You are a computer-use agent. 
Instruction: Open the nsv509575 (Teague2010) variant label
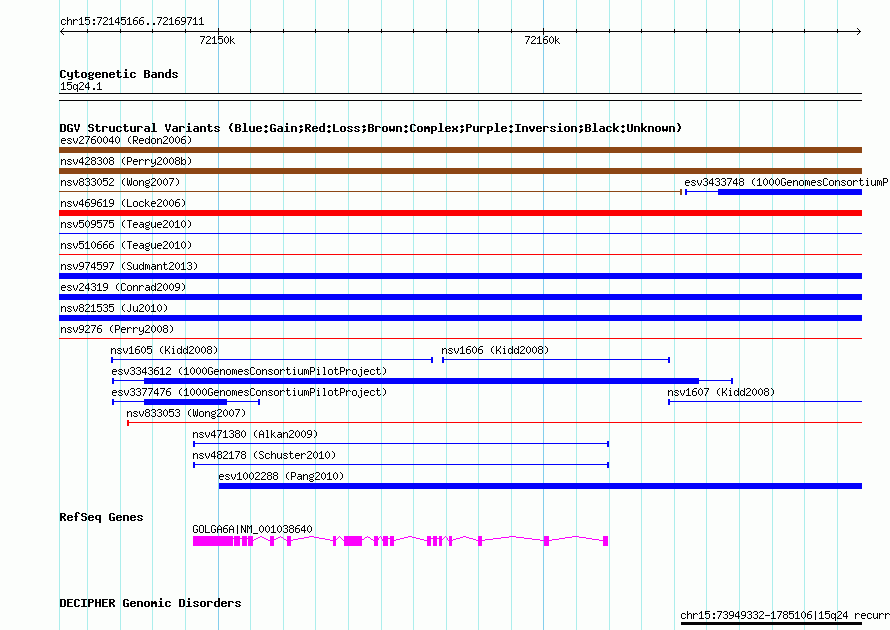pyautogui.click(x=126, y=224)
